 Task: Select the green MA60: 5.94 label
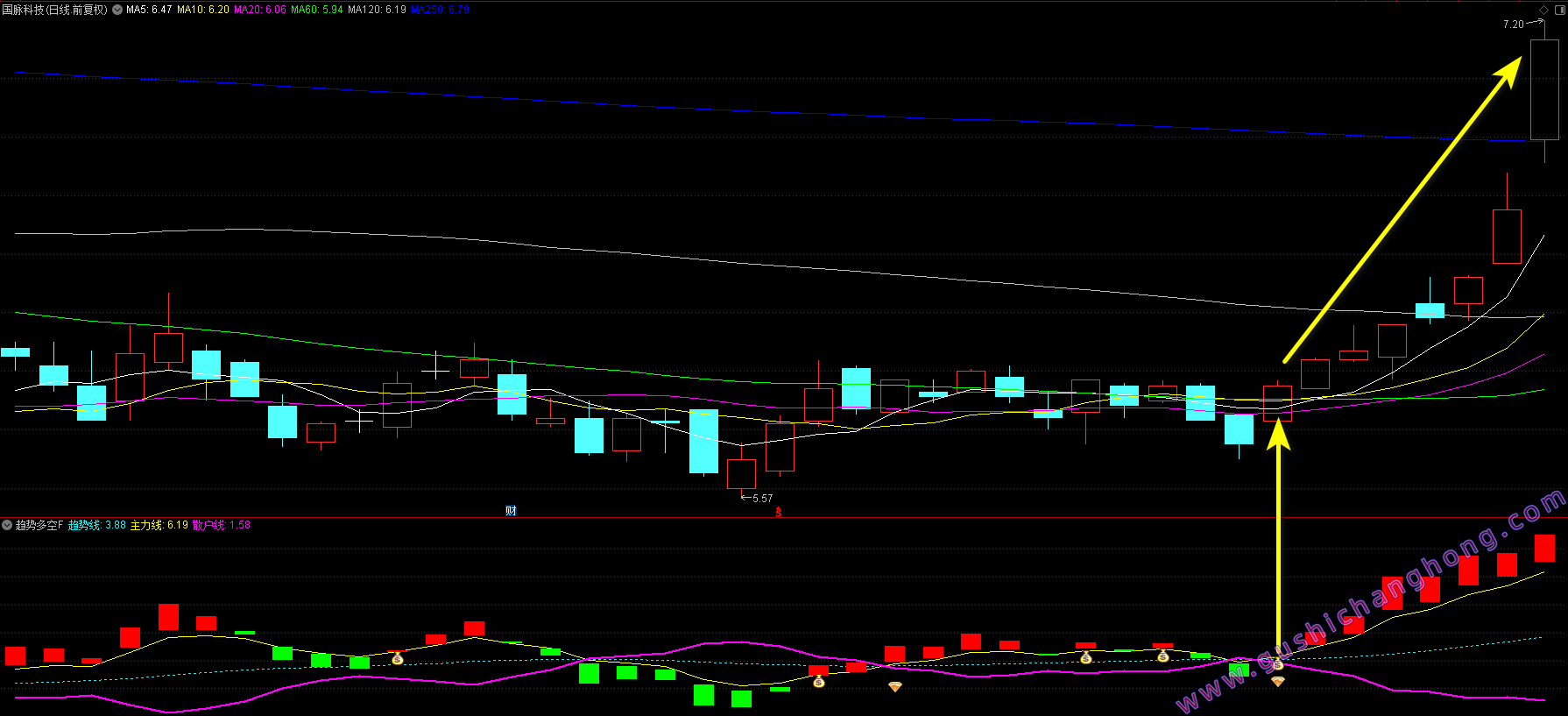pos(317,10)
